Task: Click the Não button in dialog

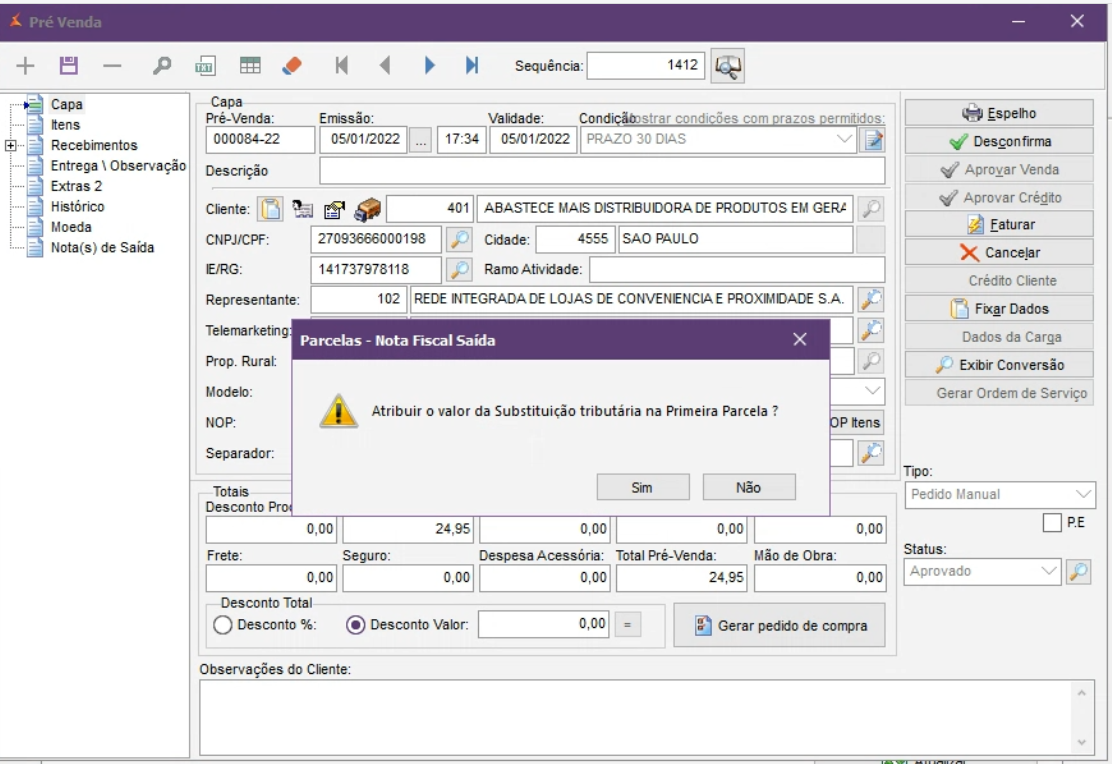Action: click(748, 487)
